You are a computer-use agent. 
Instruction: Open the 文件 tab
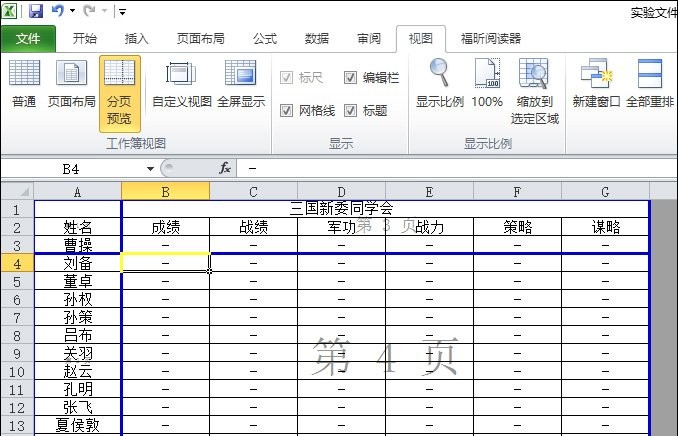tap(28, 39)
